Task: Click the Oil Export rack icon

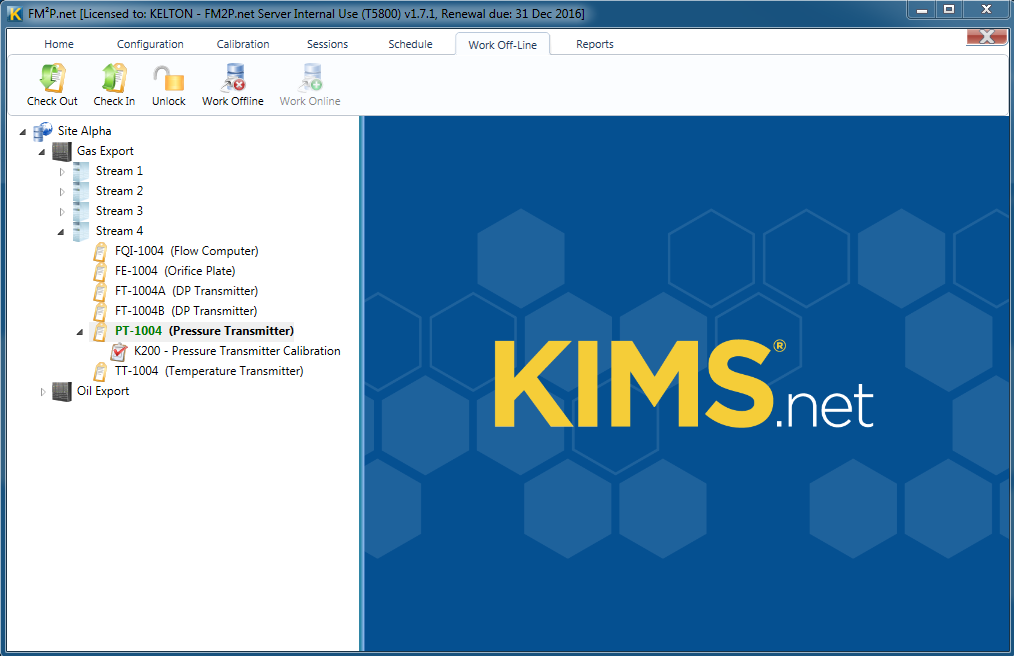Action: tap(61, 391)
